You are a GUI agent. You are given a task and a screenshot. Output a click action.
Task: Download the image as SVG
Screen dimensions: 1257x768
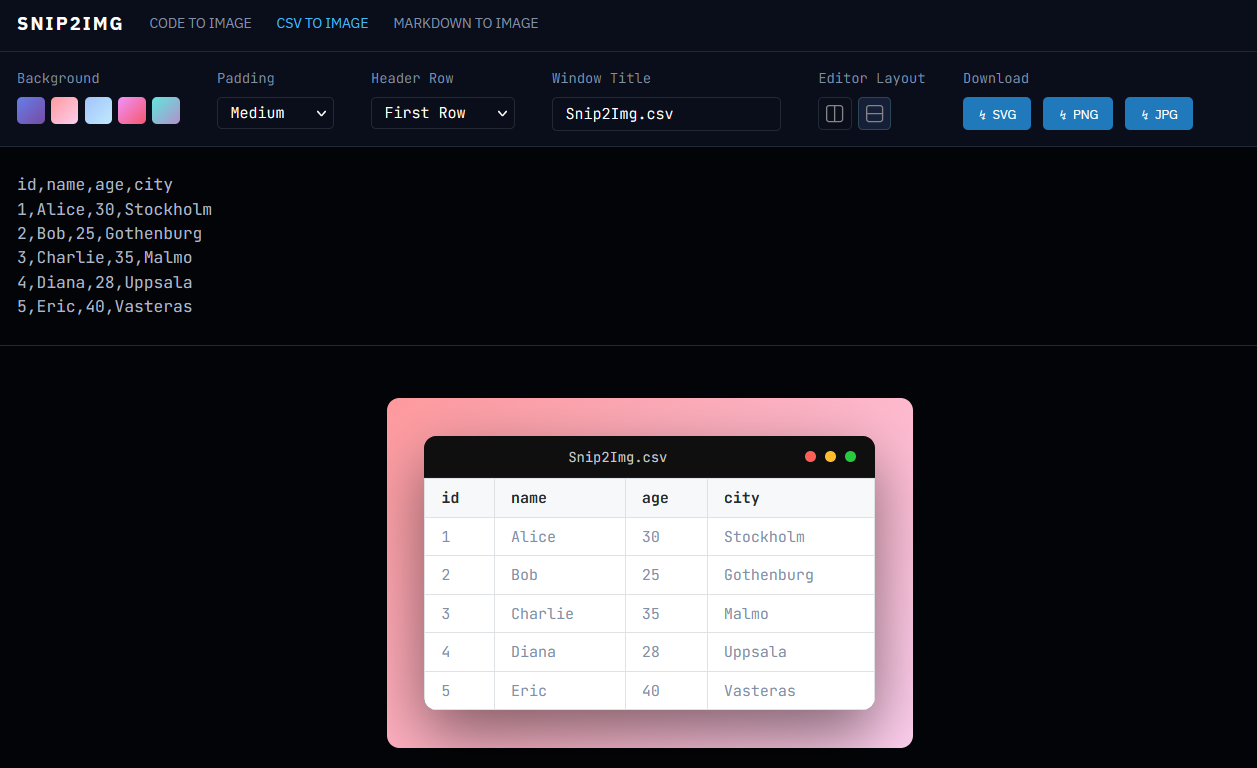(996, 114)
